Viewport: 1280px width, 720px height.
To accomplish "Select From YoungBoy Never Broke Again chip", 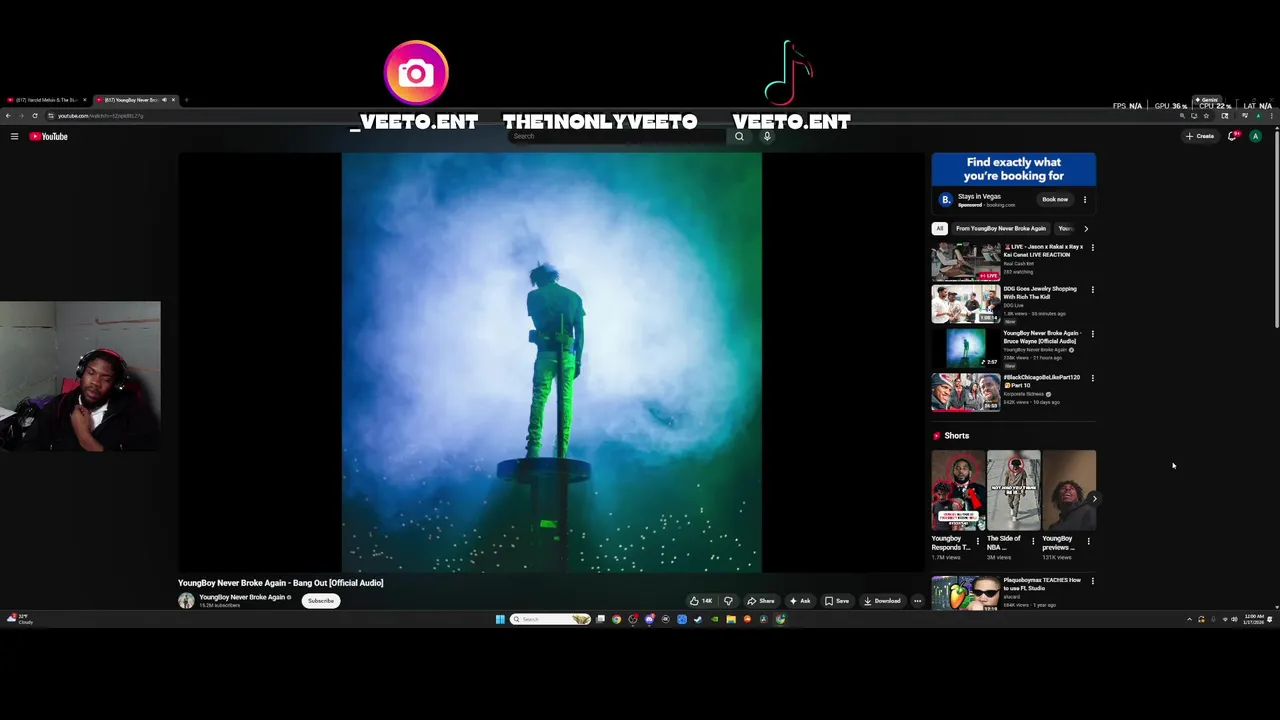I will (1000, 228).
